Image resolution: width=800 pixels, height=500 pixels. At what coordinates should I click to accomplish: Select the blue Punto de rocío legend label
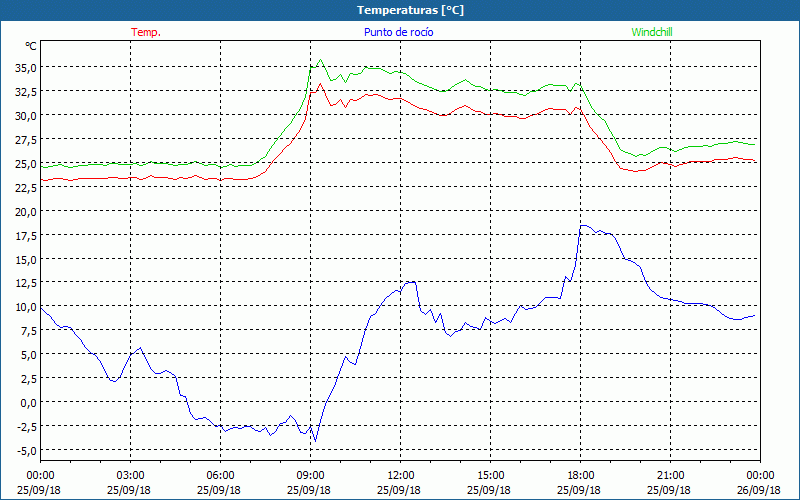tap(398, 32)
